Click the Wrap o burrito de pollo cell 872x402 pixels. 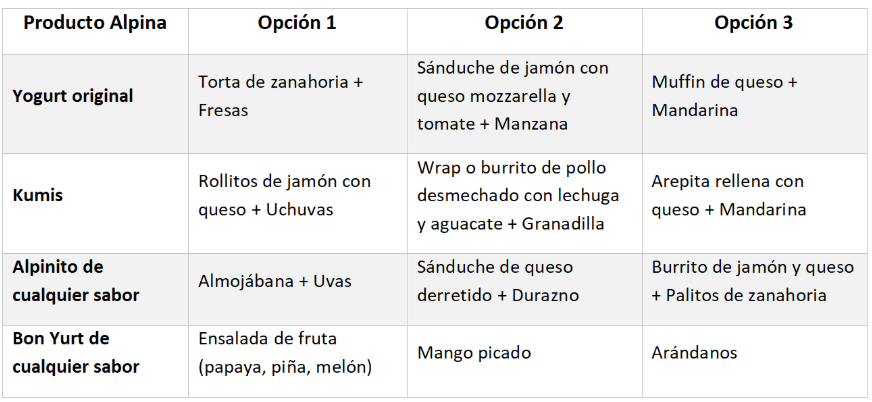[x=519, y=195]
